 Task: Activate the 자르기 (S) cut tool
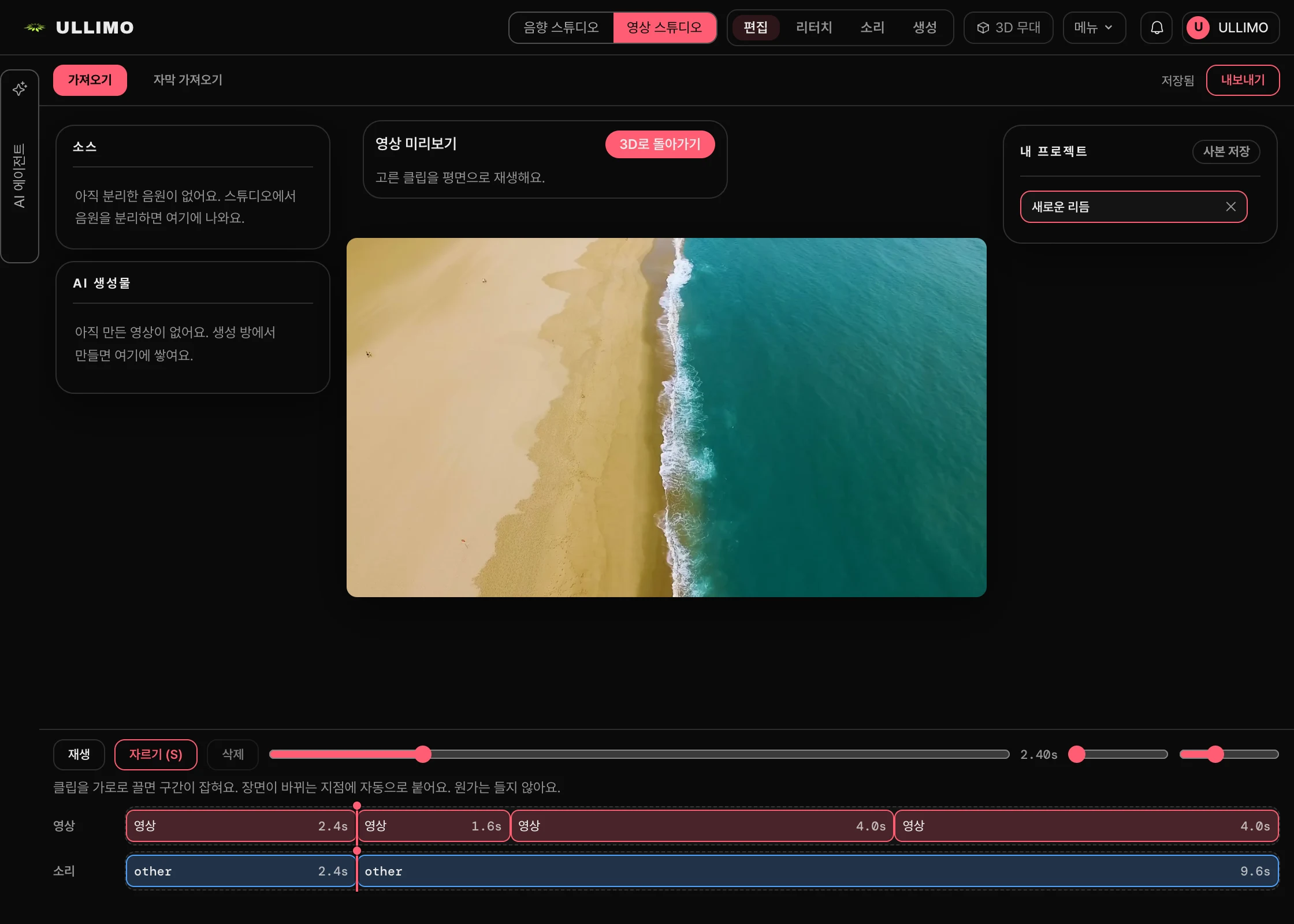pos(156,755)
